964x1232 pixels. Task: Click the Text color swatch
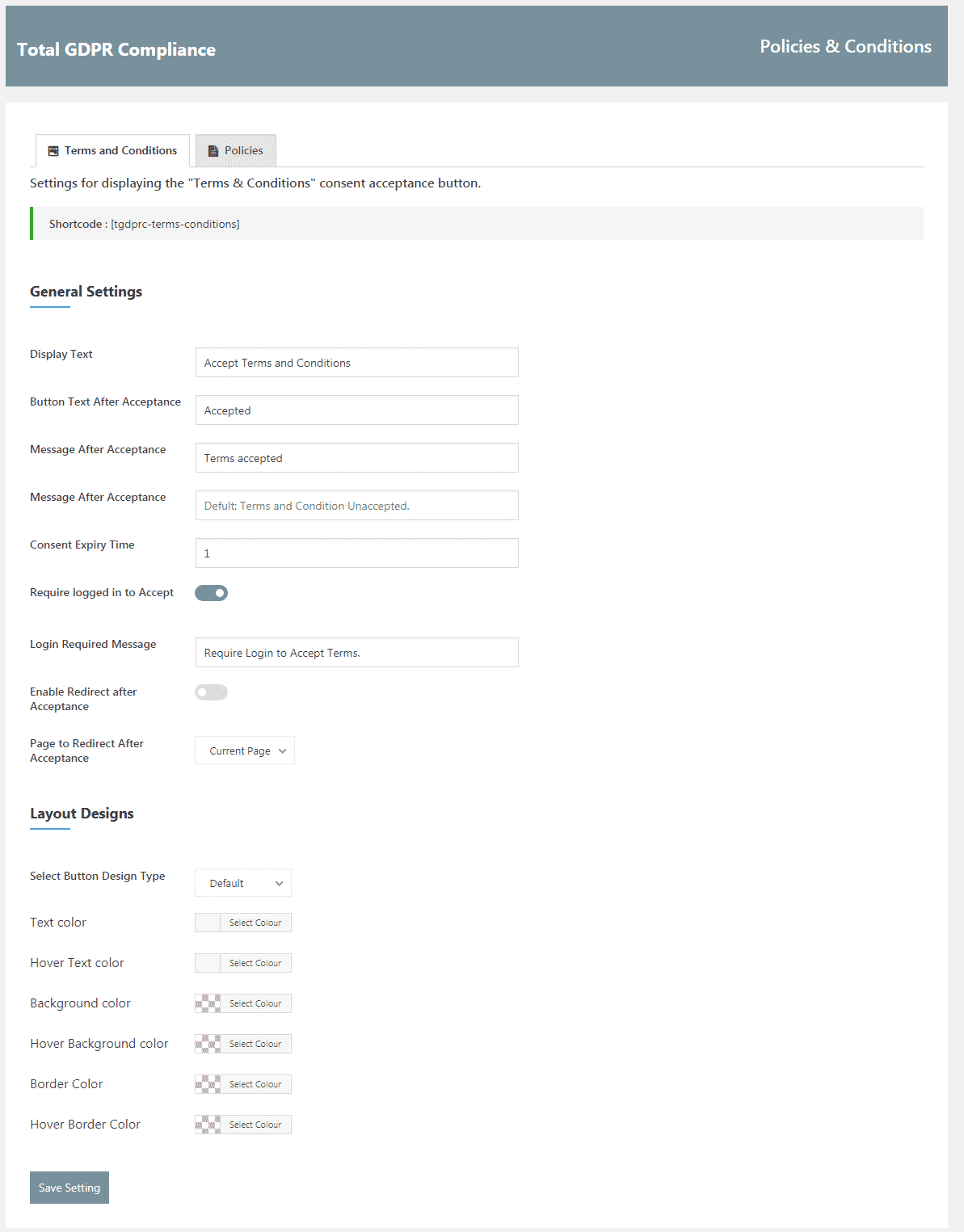(x=208, y=923)
